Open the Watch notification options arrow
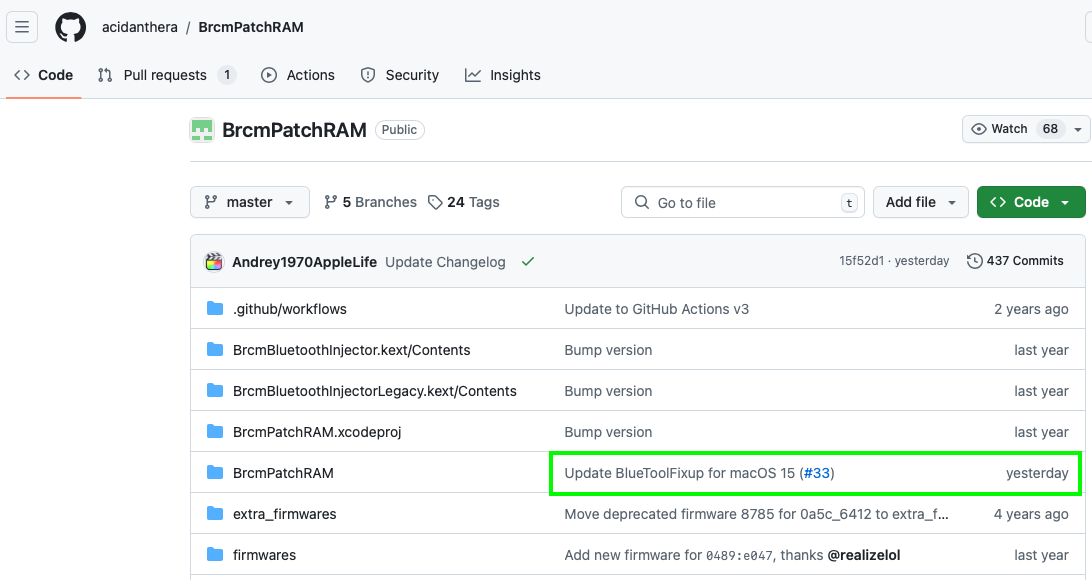 coord(1078,129)
